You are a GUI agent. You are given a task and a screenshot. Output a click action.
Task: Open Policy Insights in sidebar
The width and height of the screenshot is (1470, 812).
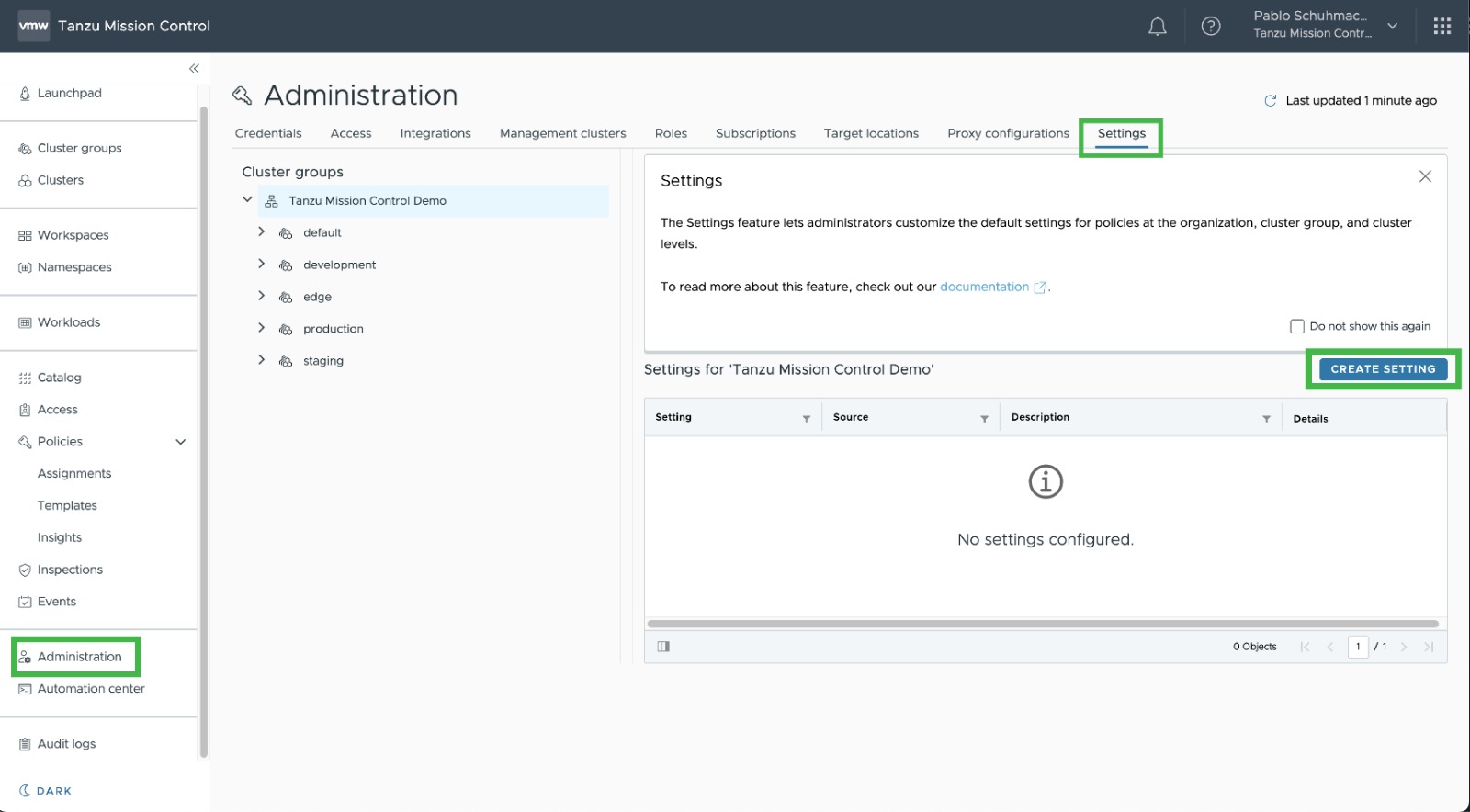point(60,538)
